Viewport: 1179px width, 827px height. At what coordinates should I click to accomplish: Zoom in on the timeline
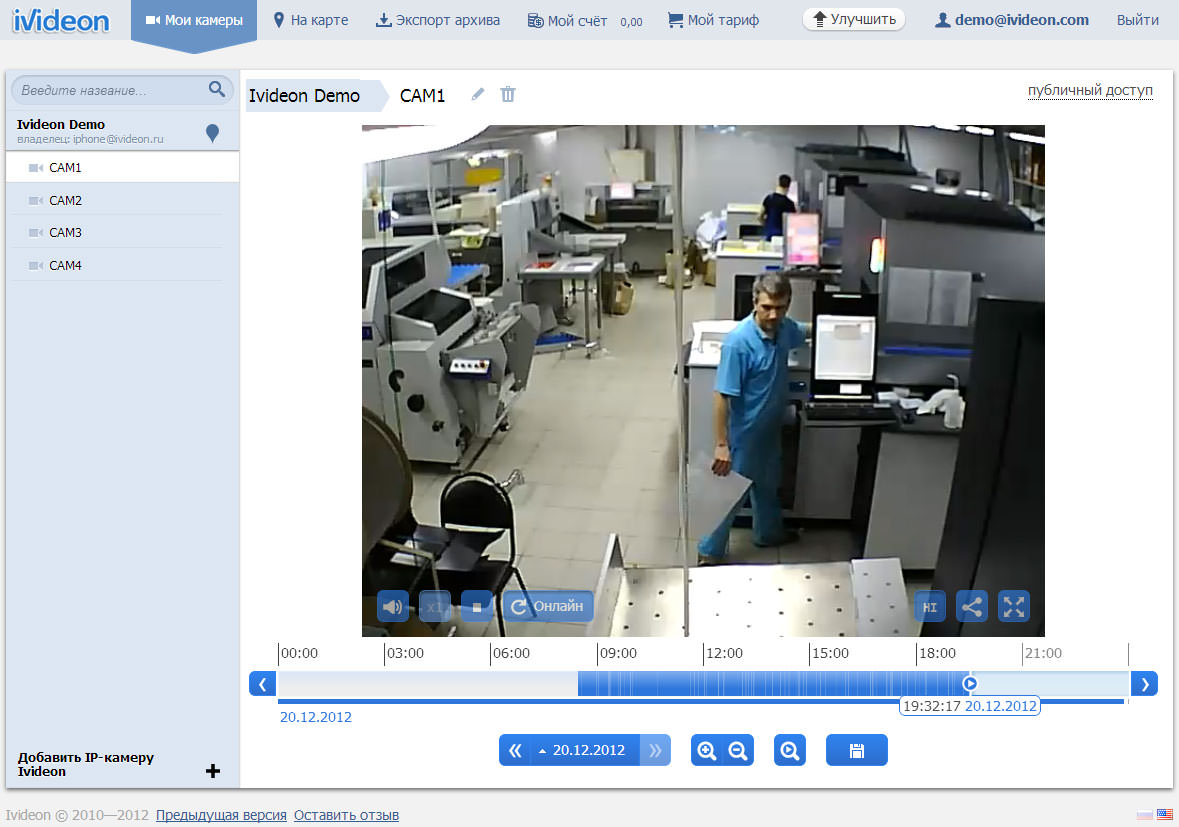click(x=707, y=750)
